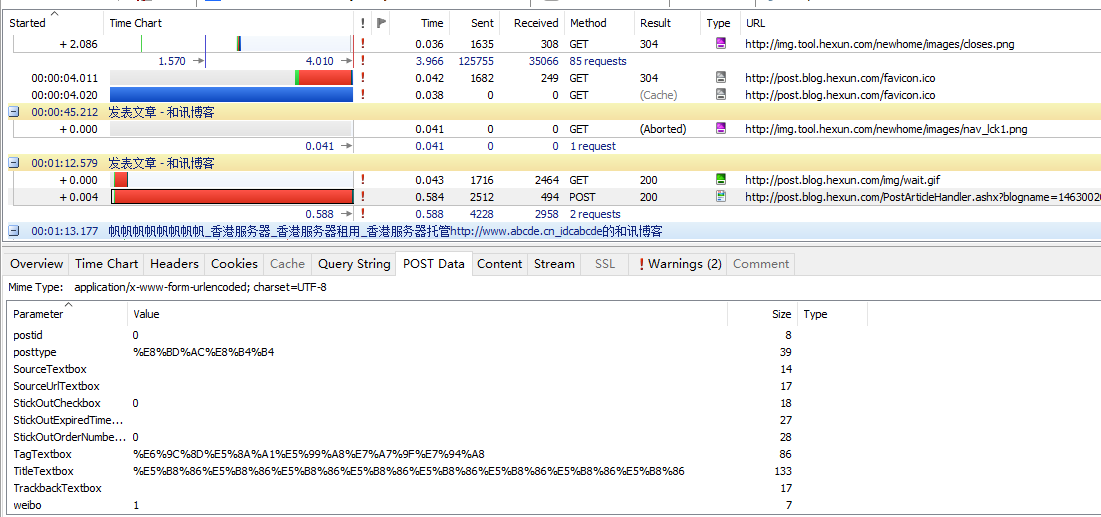Image resolution: width=1101 pixels, height=517 pixels.
Task: Click the type icon for nav_lck1.png row
Action: [x=720, y=129]
